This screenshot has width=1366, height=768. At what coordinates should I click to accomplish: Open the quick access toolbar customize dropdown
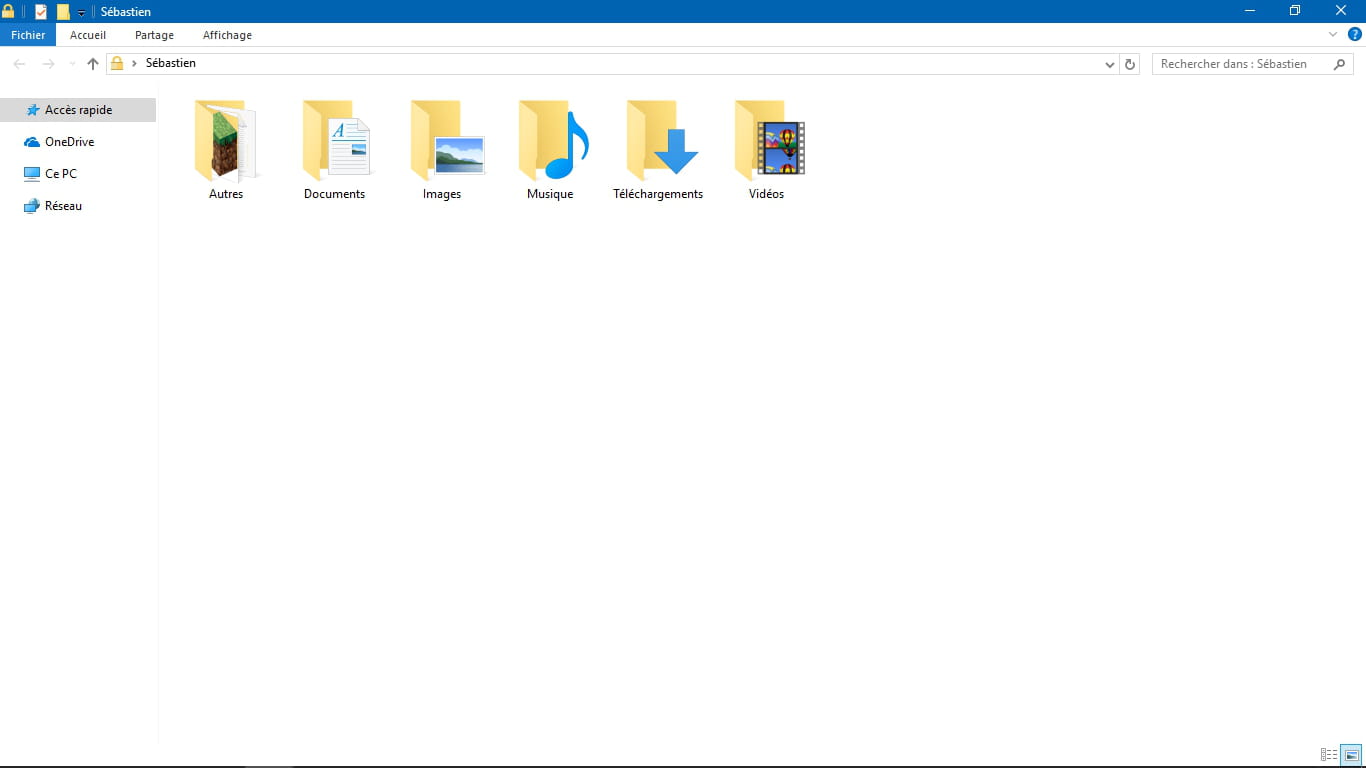click(81, 13)
